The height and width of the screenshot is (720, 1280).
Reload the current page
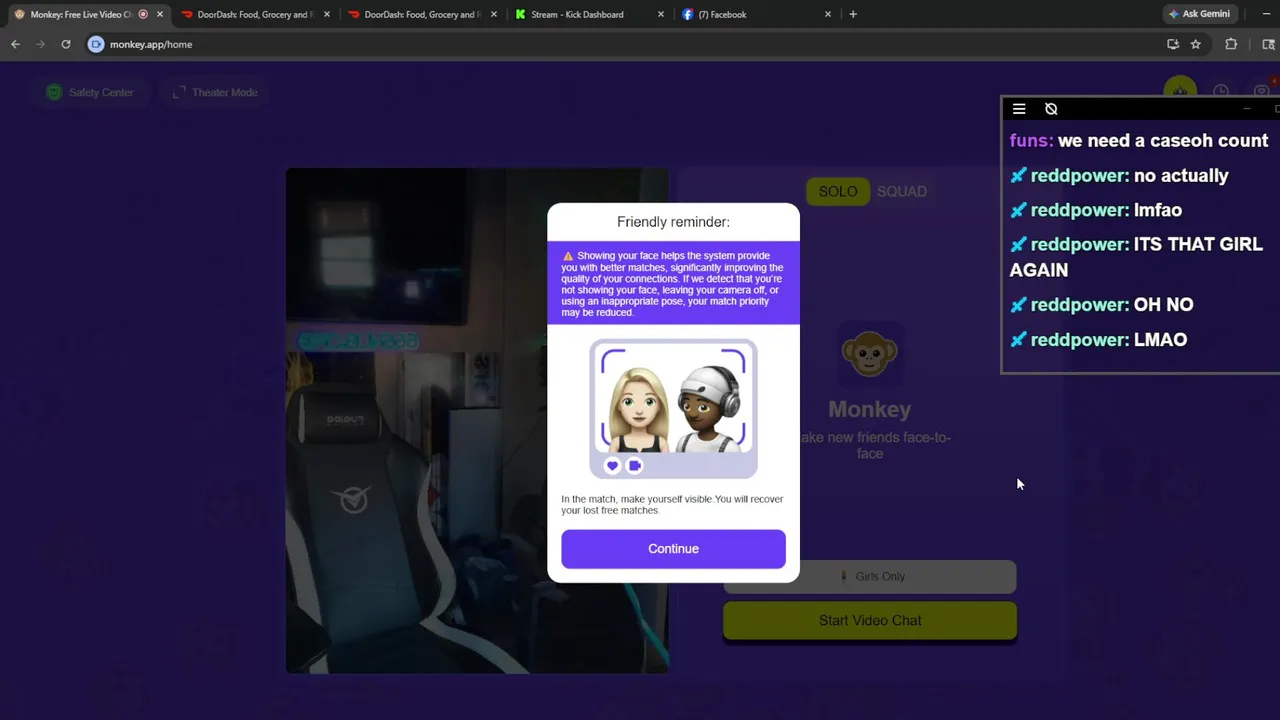tap(66, 44)
